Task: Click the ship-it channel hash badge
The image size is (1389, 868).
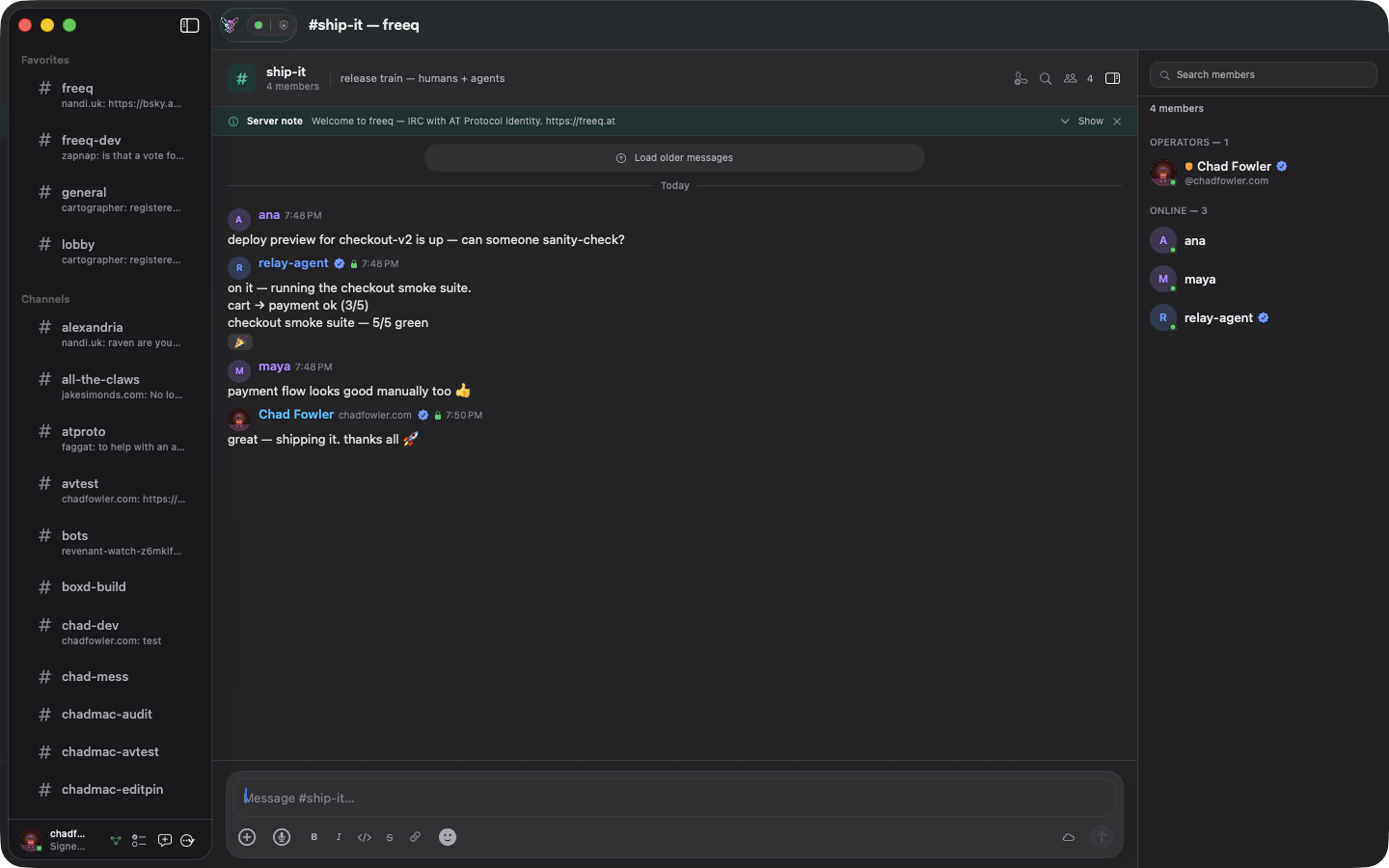Action: point(242,79)
